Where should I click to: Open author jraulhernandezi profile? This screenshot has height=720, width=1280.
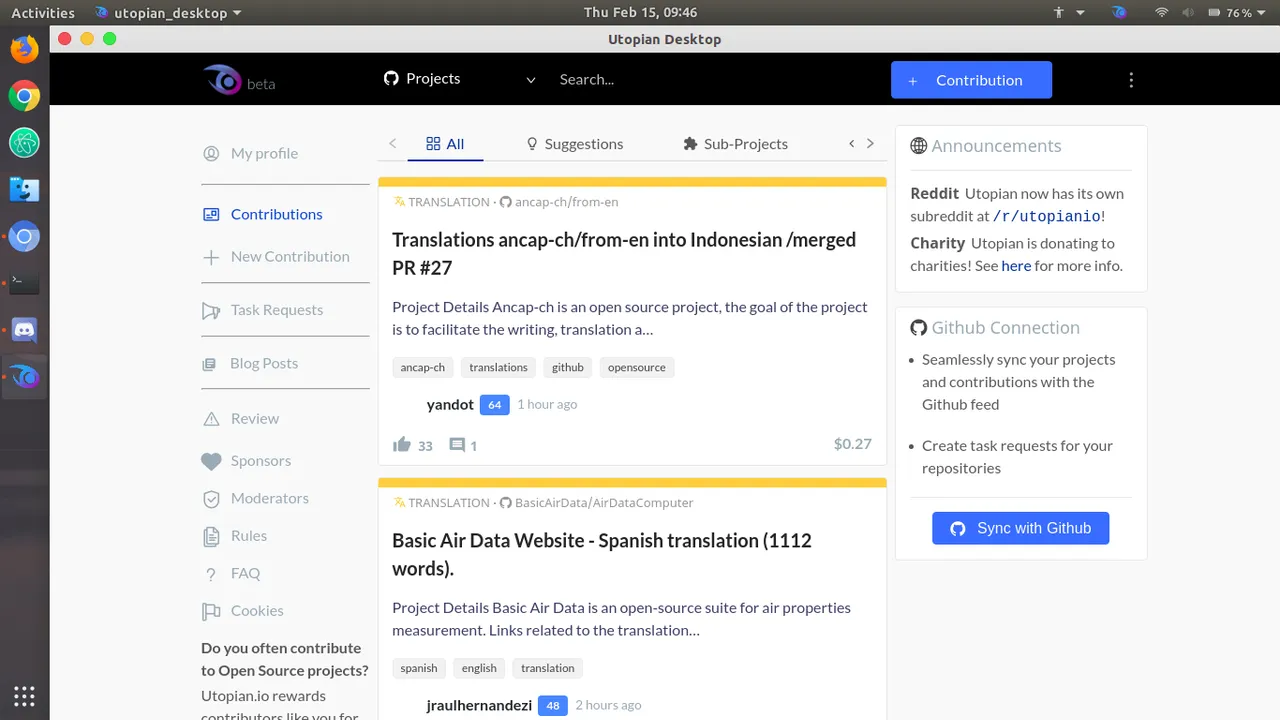click(x=479, y=706)
